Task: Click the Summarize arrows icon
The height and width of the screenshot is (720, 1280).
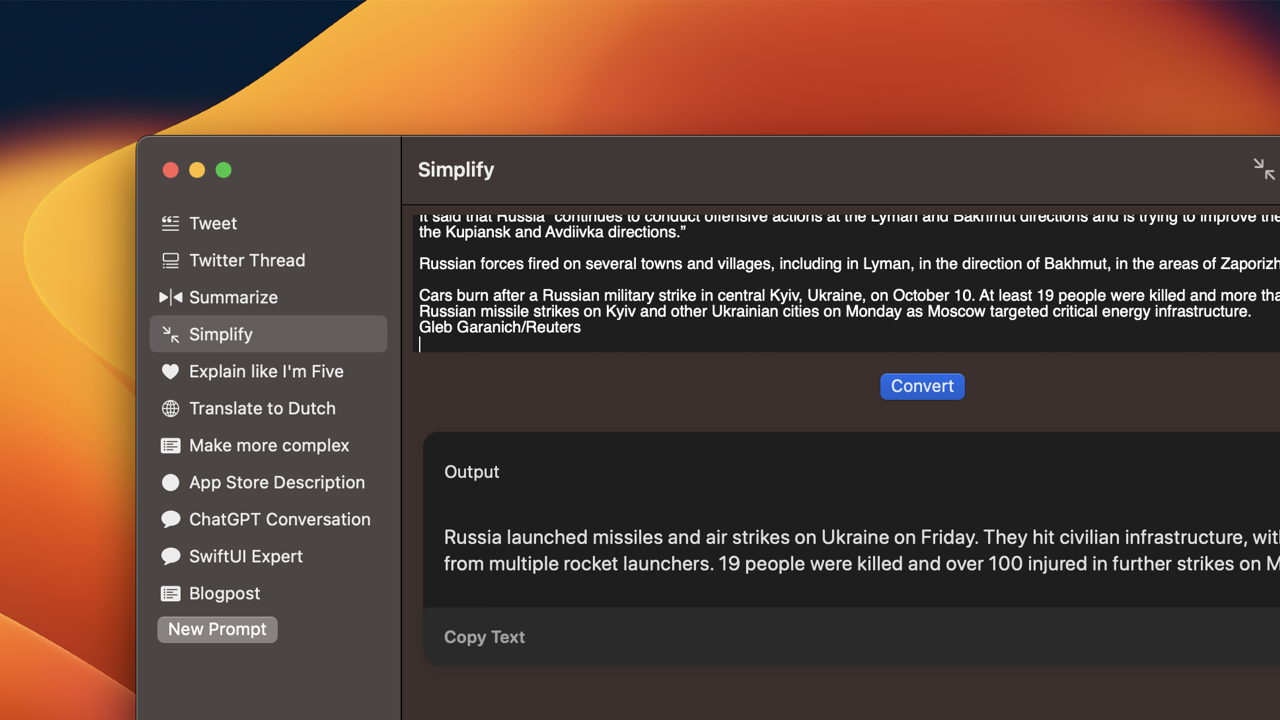Action: [171, 298]
